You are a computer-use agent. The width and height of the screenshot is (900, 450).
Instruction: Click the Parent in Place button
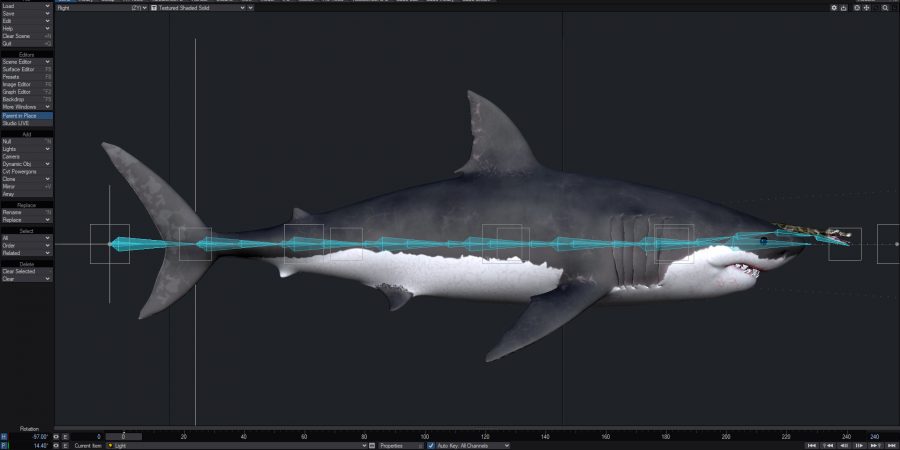26,115
